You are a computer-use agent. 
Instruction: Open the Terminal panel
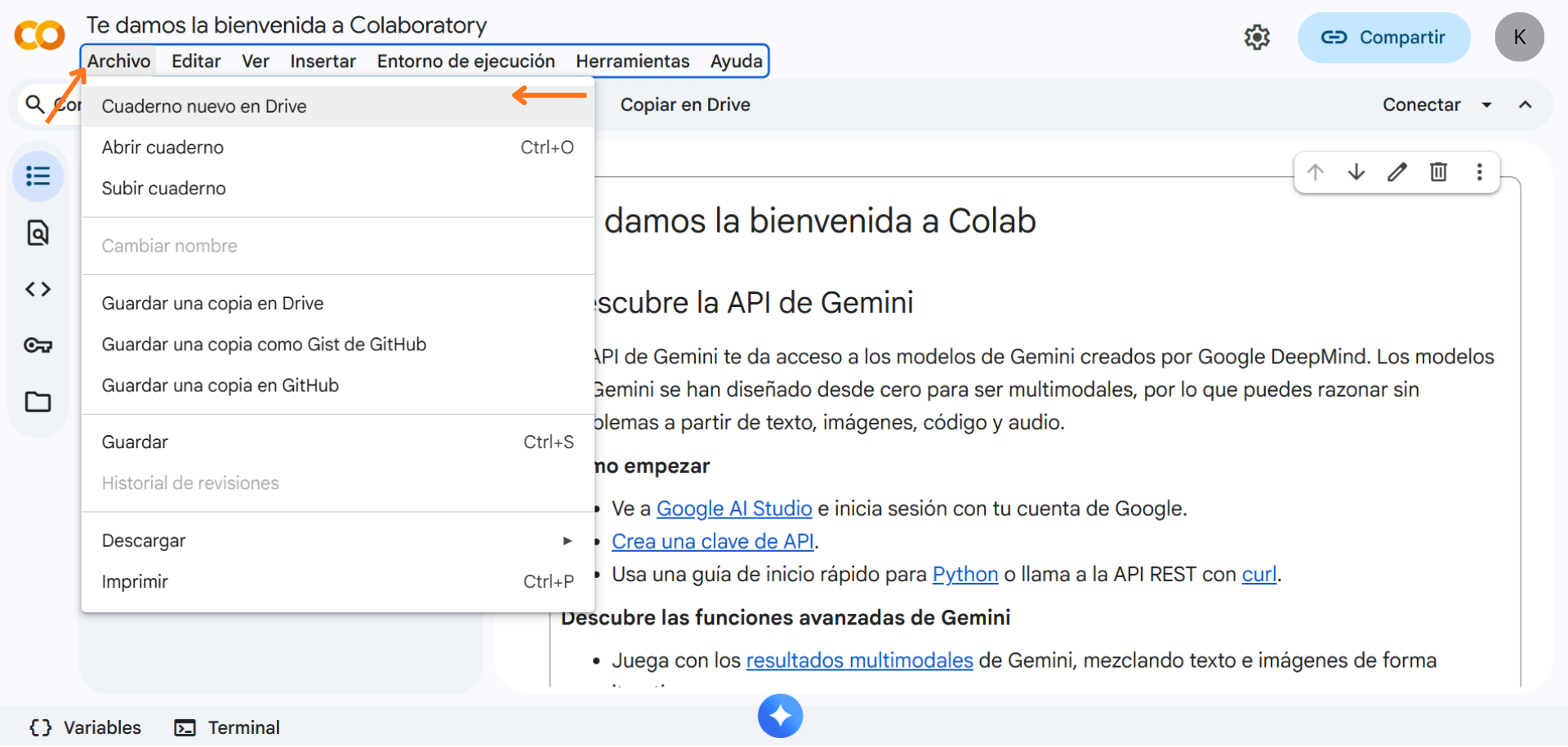[x=226, y=727]
